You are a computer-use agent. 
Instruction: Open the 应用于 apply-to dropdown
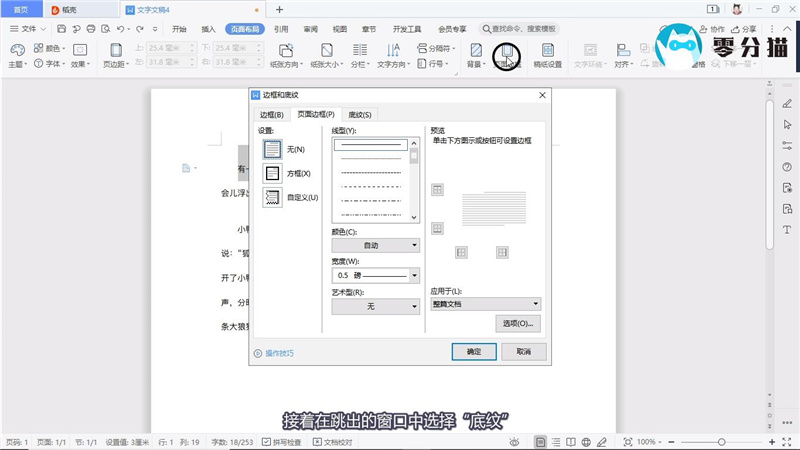[485, 303]
